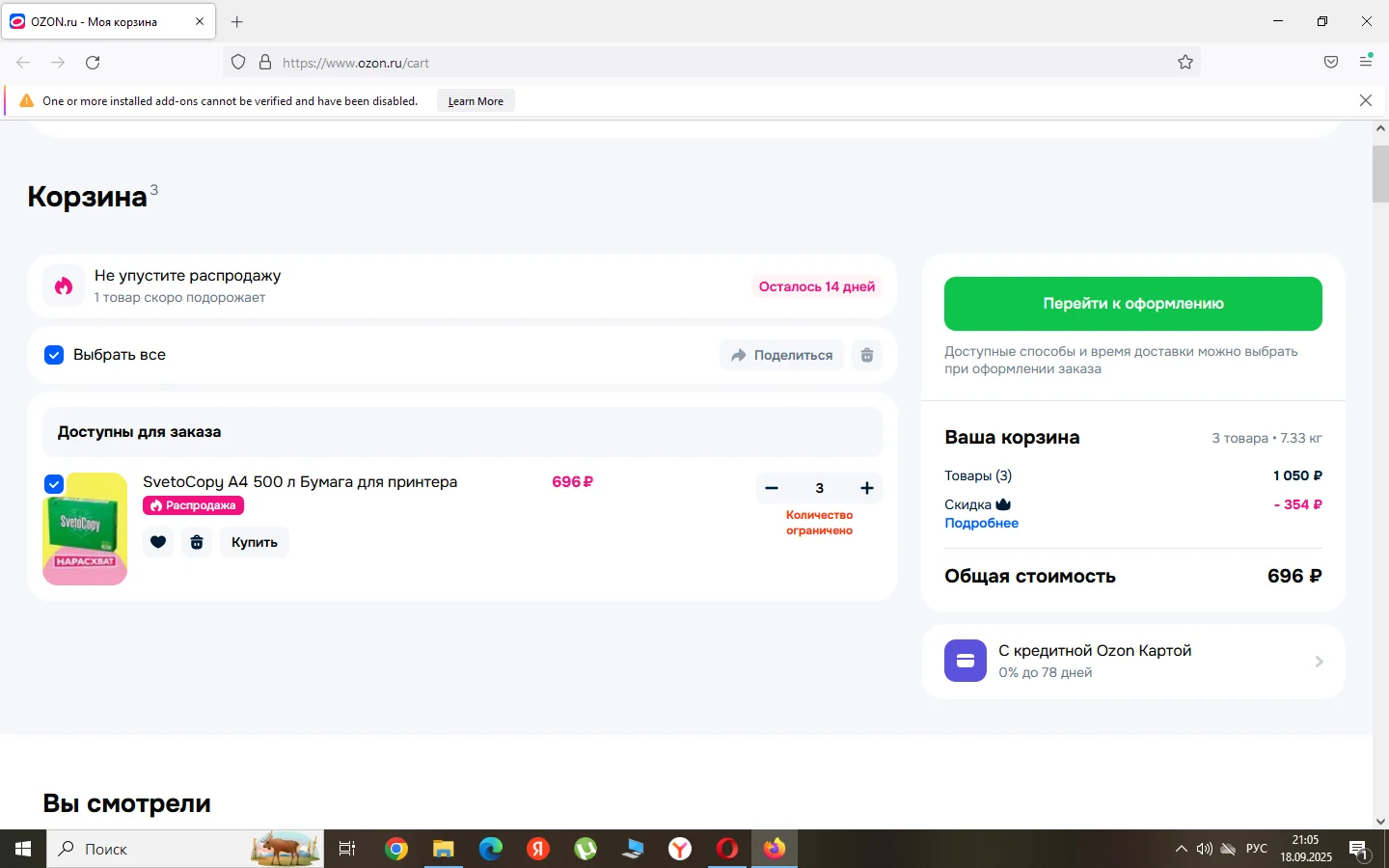
Task: Click the Поделиться share button
Action: [781, 355]
